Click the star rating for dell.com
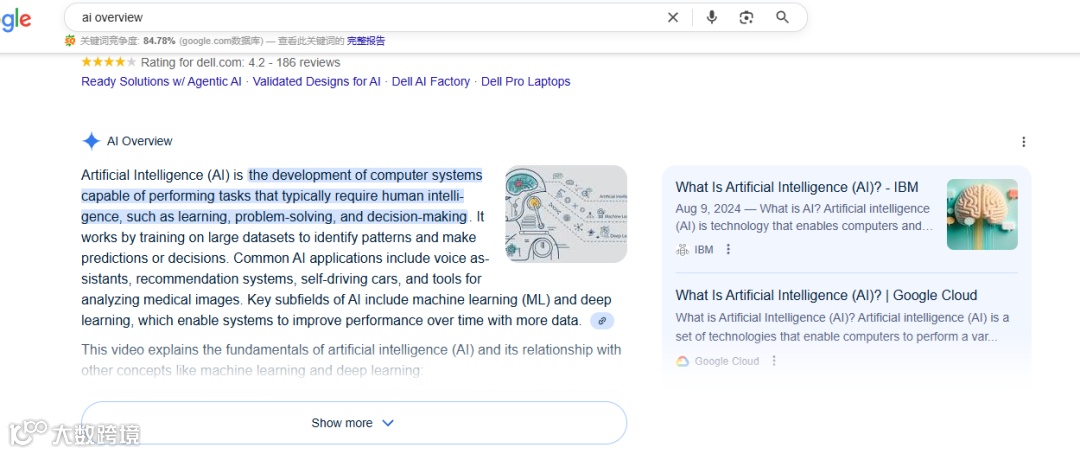1080x454 pixels. tap(109, 62)
